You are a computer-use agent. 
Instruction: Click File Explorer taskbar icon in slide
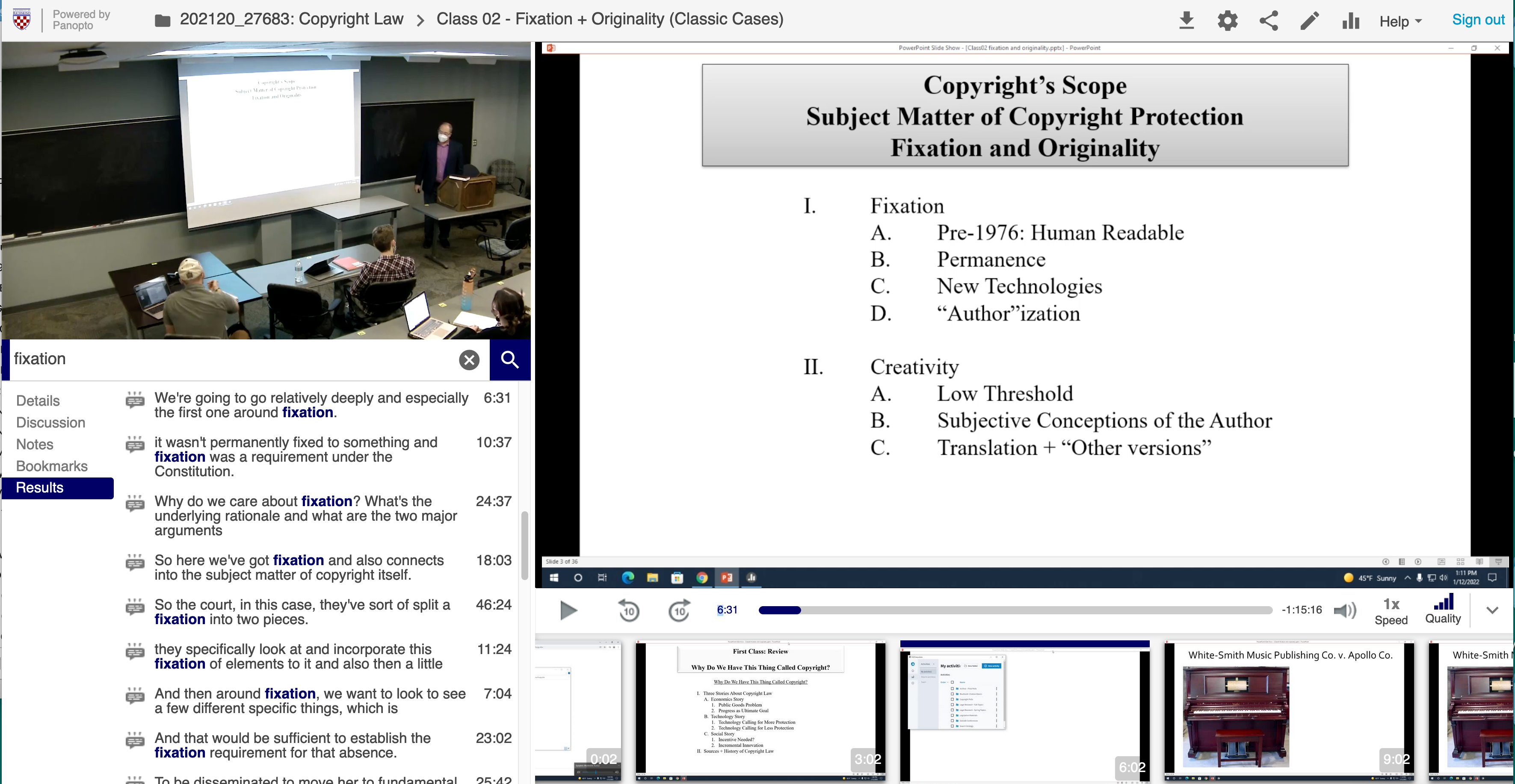click(x=652, y=578)
